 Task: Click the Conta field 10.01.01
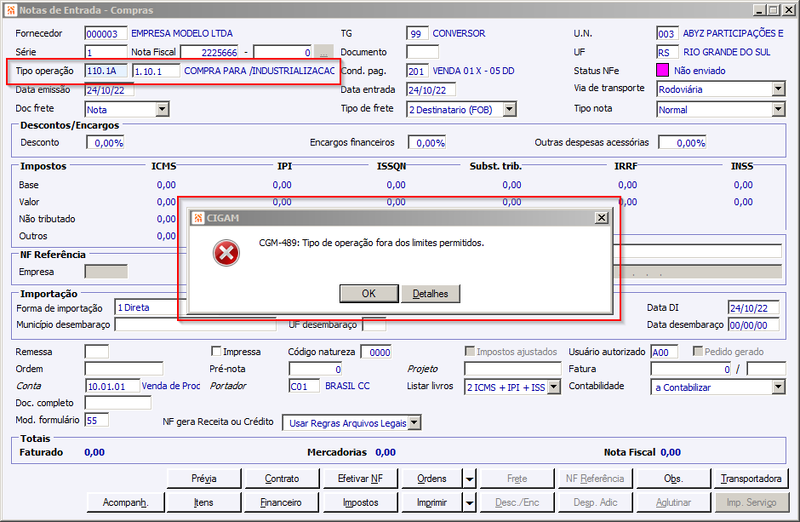coord(112,386)
